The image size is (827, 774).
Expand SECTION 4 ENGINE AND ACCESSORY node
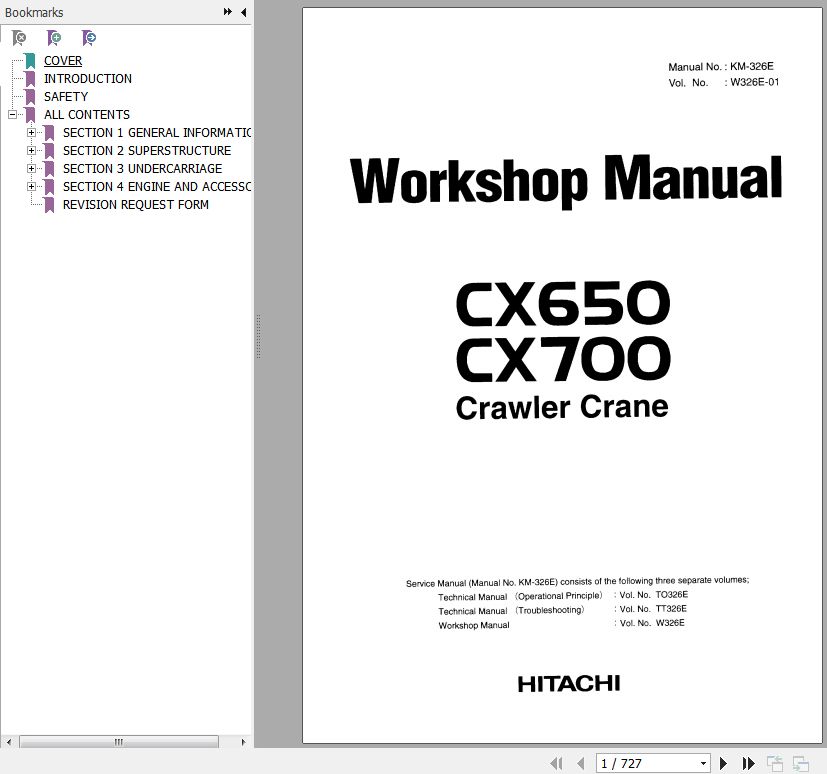point(31,186)
